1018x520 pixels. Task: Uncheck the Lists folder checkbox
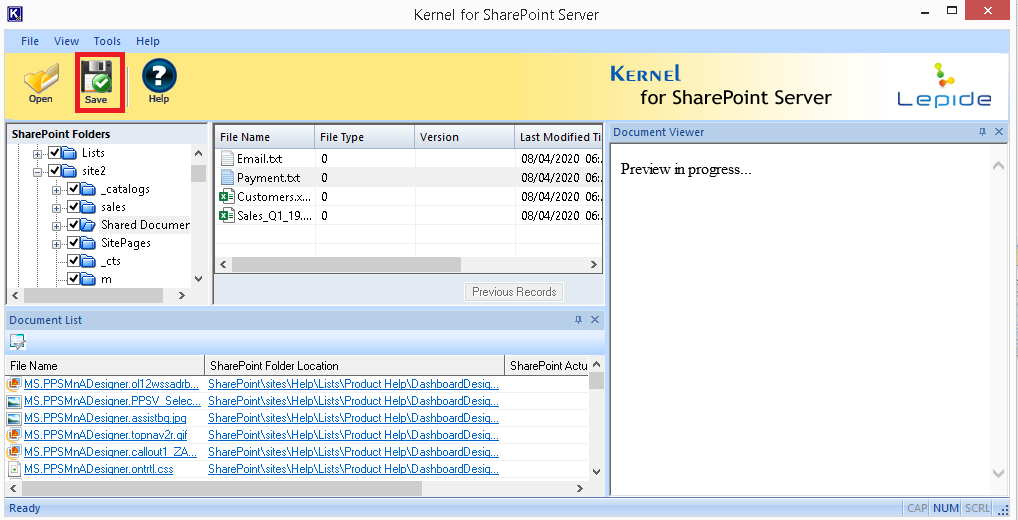55,153
